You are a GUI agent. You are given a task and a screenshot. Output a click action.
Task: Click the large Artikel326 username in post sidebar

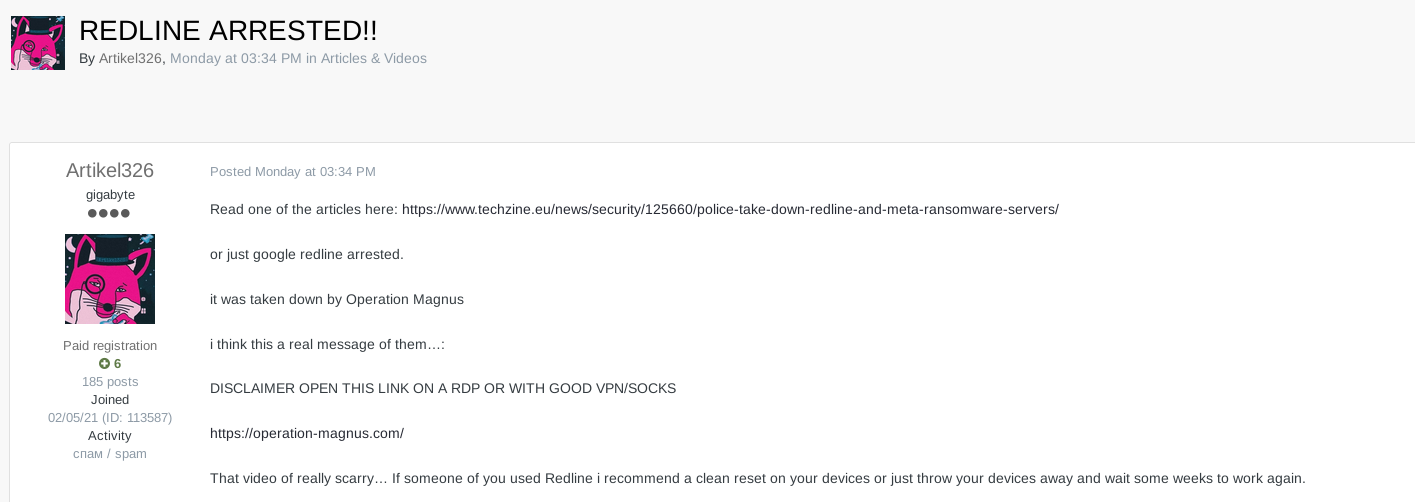coord(110,171)
